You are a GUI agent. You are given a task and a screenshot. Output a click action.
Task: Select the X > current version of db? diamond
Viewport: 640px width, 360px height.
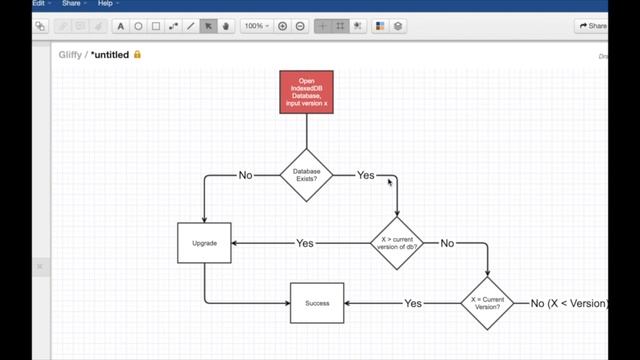(x=397, y=243)
